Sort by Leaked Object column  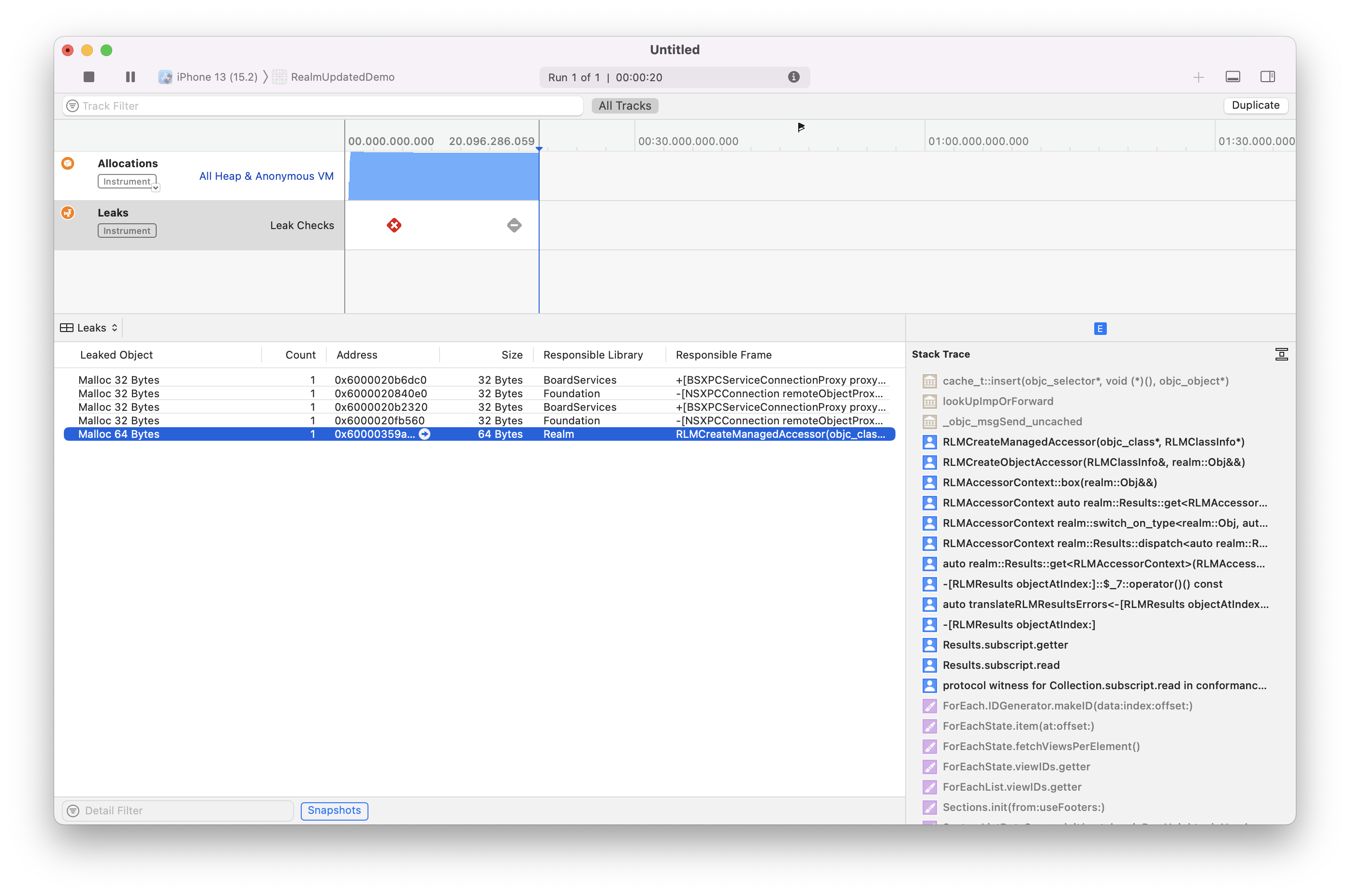[x=117, y=355]
